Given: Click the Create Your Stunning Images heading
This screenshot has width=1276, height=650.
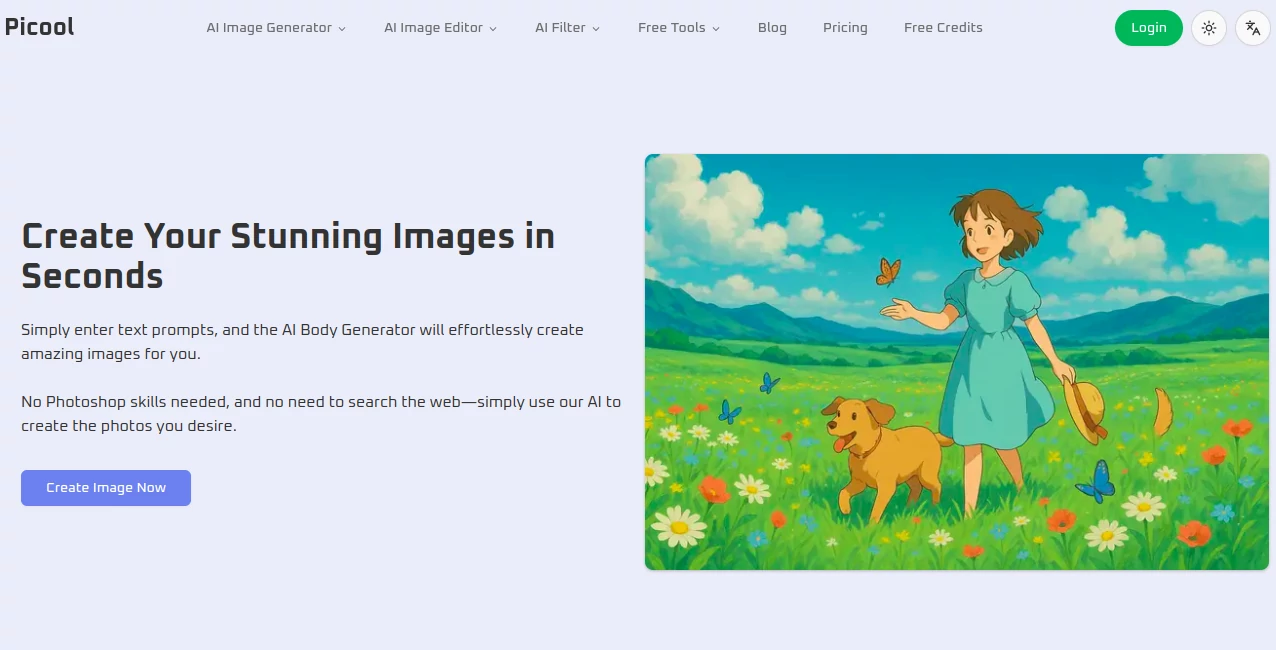Looking at the screenshot, I should coord(288,255).
